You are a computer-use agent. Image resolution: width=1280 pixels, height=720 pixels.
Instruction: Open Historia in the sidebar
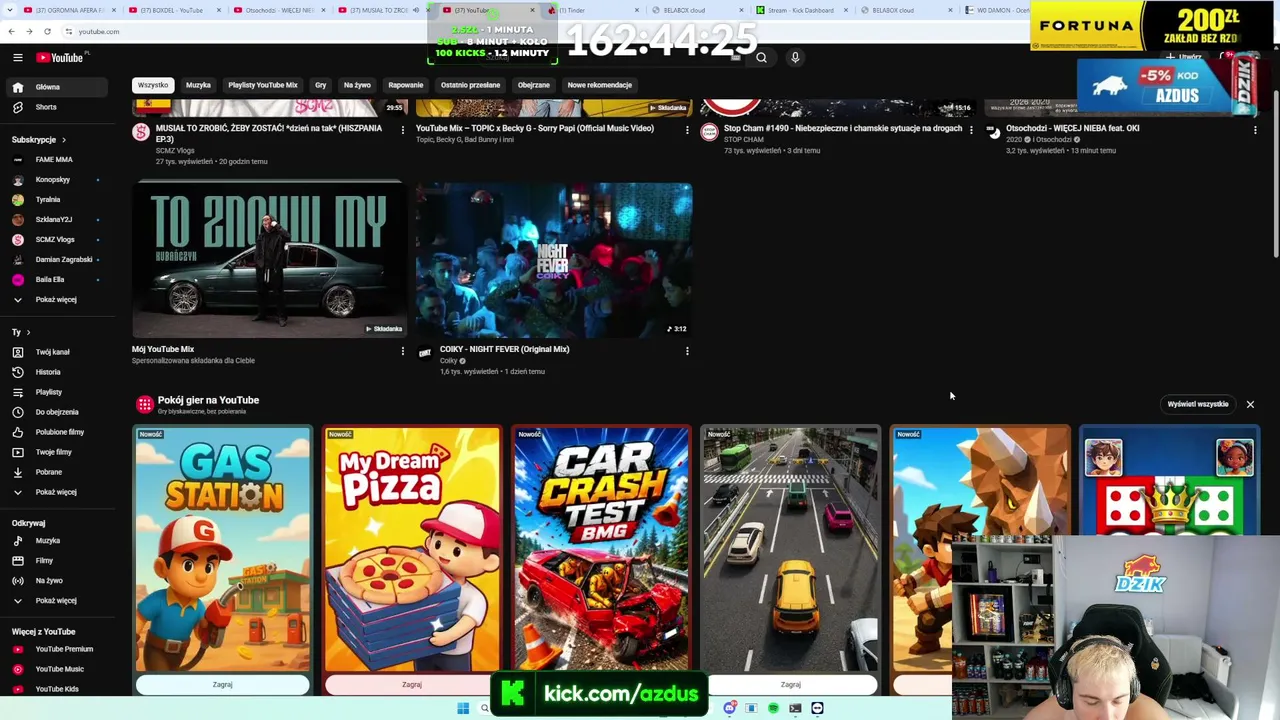coord(55,372)
